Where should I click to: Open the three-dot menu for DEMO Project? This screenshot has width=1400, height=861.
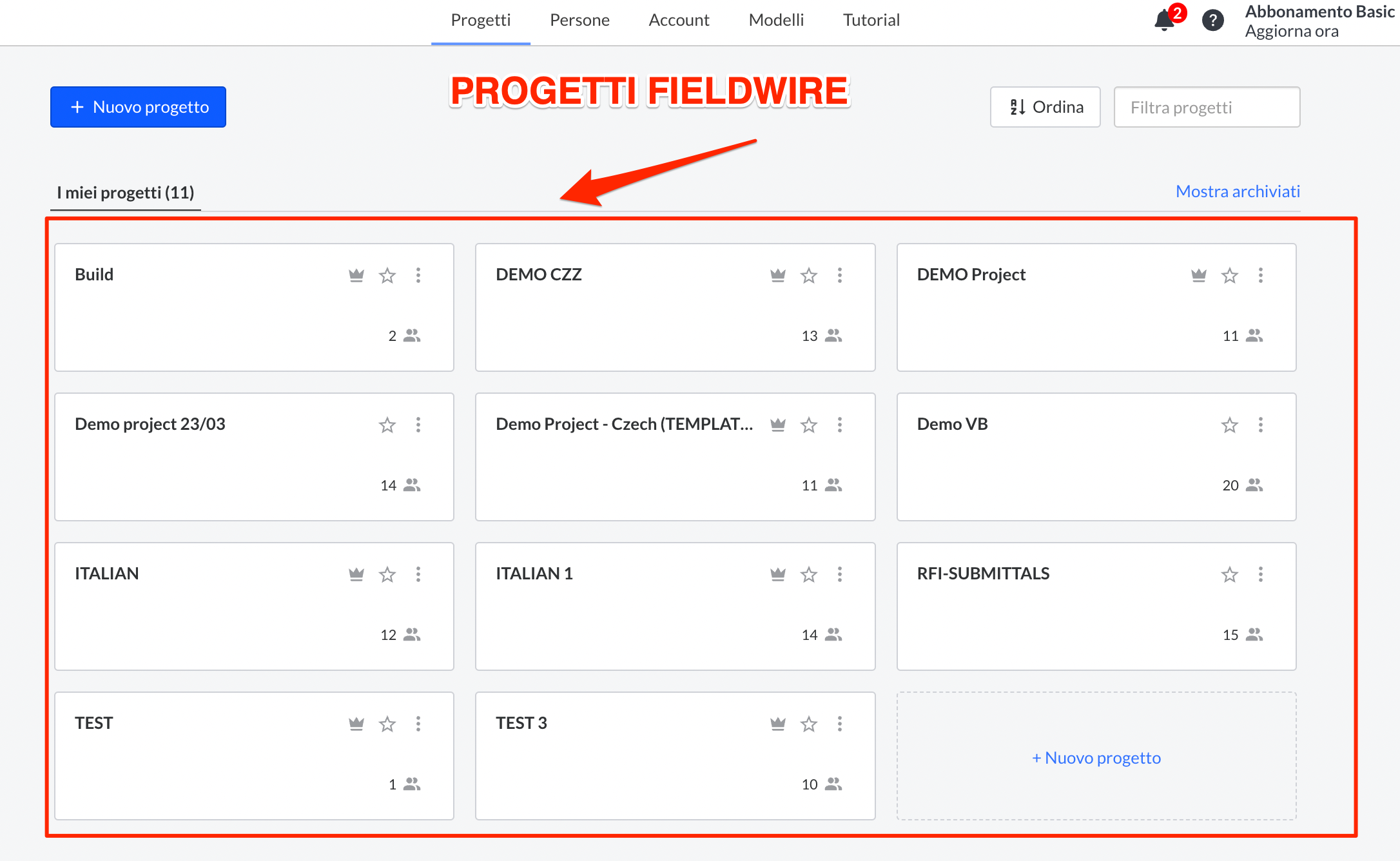pyautogui.click(x=1261, y=275)
